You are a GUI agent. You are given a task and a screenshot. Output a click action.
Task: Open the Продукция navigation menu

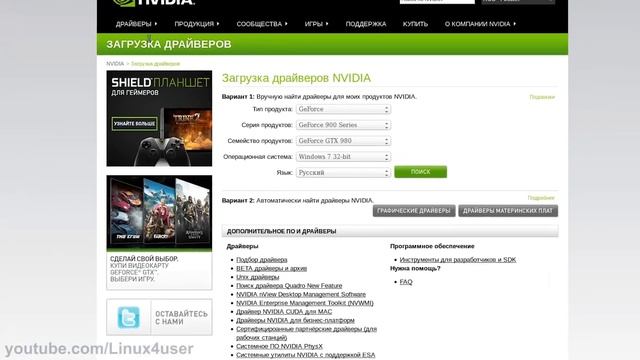click(197, 24)
